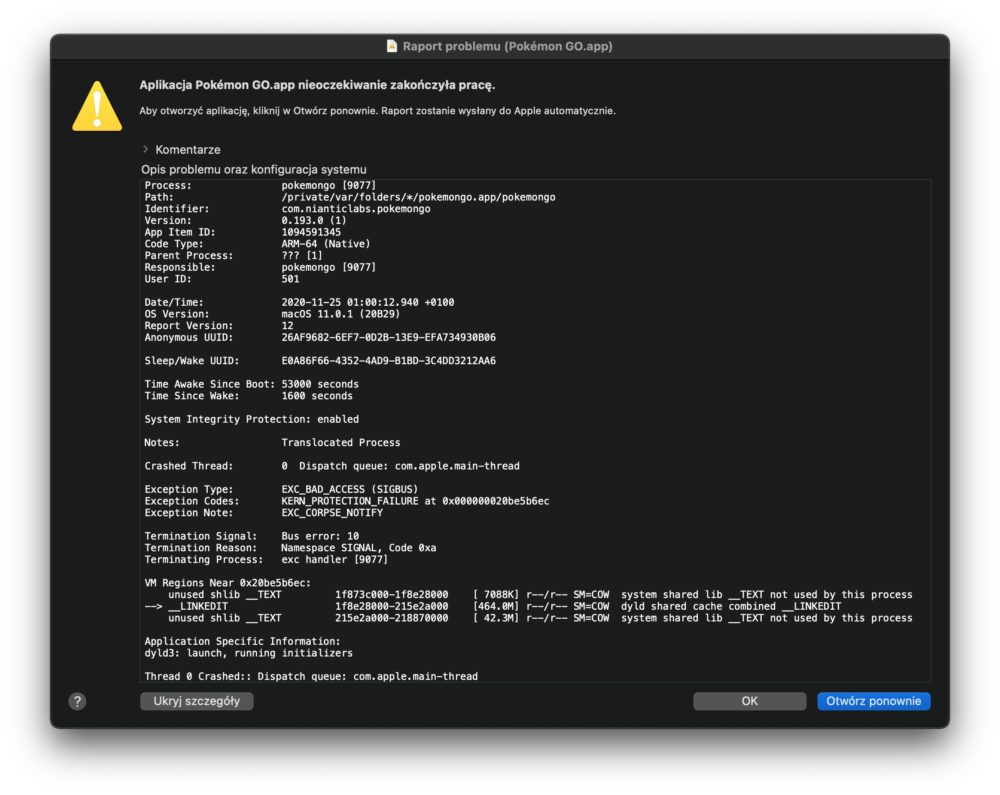Image resolution: width=1000 pixels, height=795 pixels.
Task: Click the Anonymous UUID '26AF9682-6EF7-0D2B-13E9-EFA734930B06'
Action: [388, 337]
